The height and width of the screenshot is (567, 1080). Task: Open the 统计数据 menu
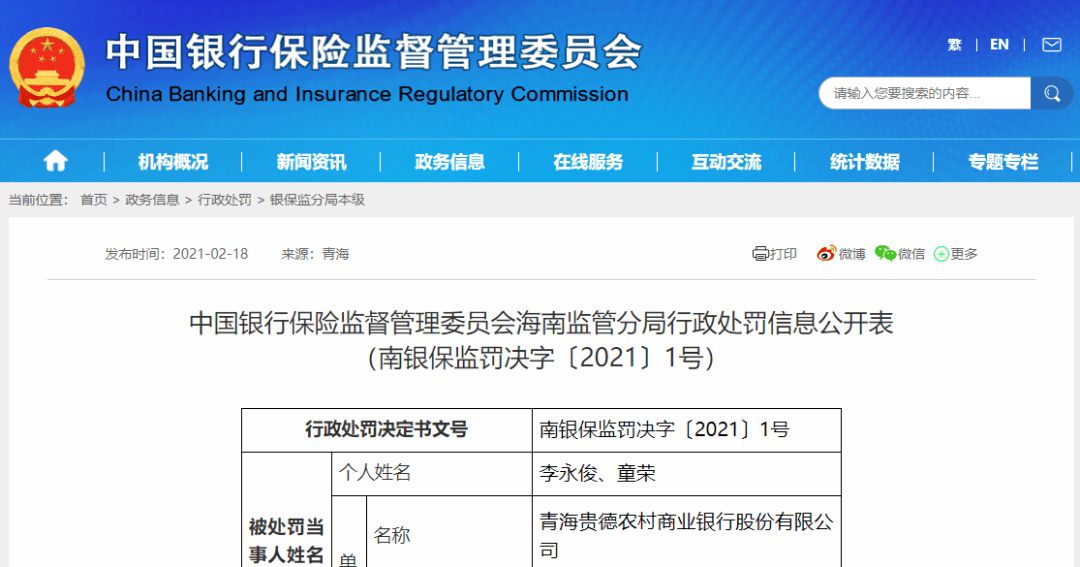coord(864,162)
